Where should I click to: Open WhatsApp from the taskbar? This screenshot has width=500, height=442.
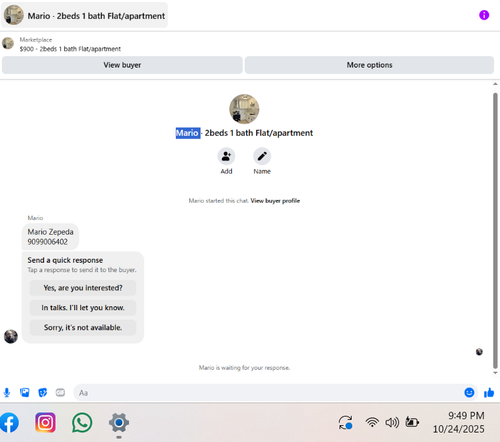click(x=82, y=423)
